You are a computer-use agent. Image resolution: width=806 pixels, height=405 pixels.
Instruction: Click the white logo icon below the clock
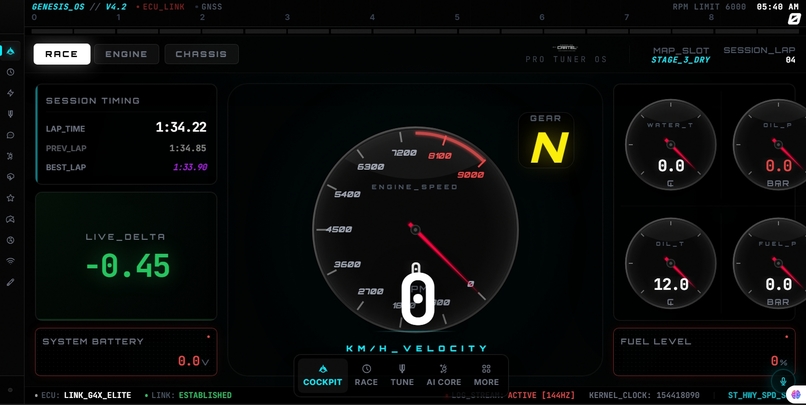pyautogui.click(x=794, y=20)
